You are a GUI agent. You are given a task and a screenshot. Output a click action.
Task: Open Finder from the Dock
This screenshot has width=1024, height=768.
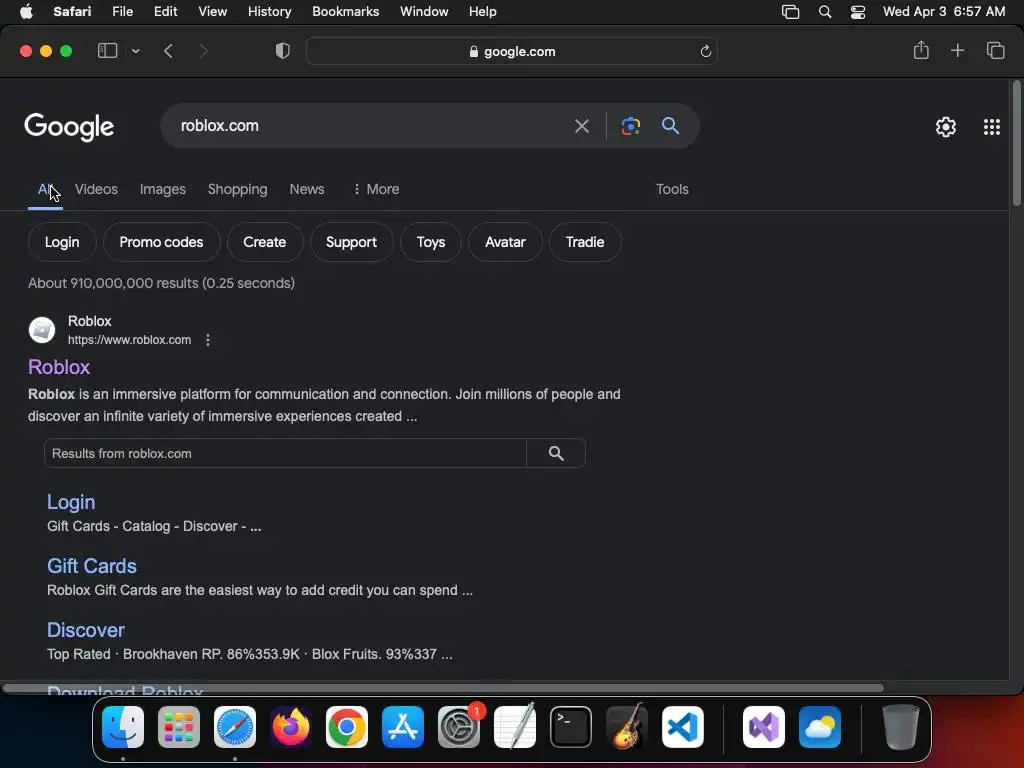point(123,727)
